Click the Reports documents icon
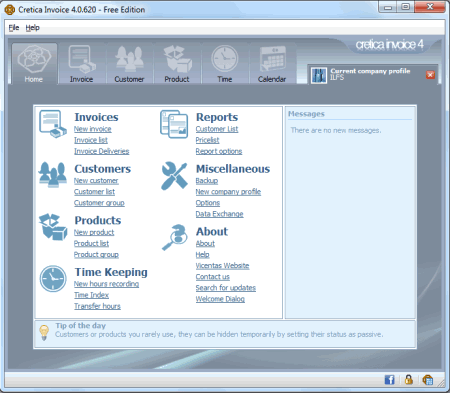The width and height of the screenshot is (450, 393). click(174, 124)
